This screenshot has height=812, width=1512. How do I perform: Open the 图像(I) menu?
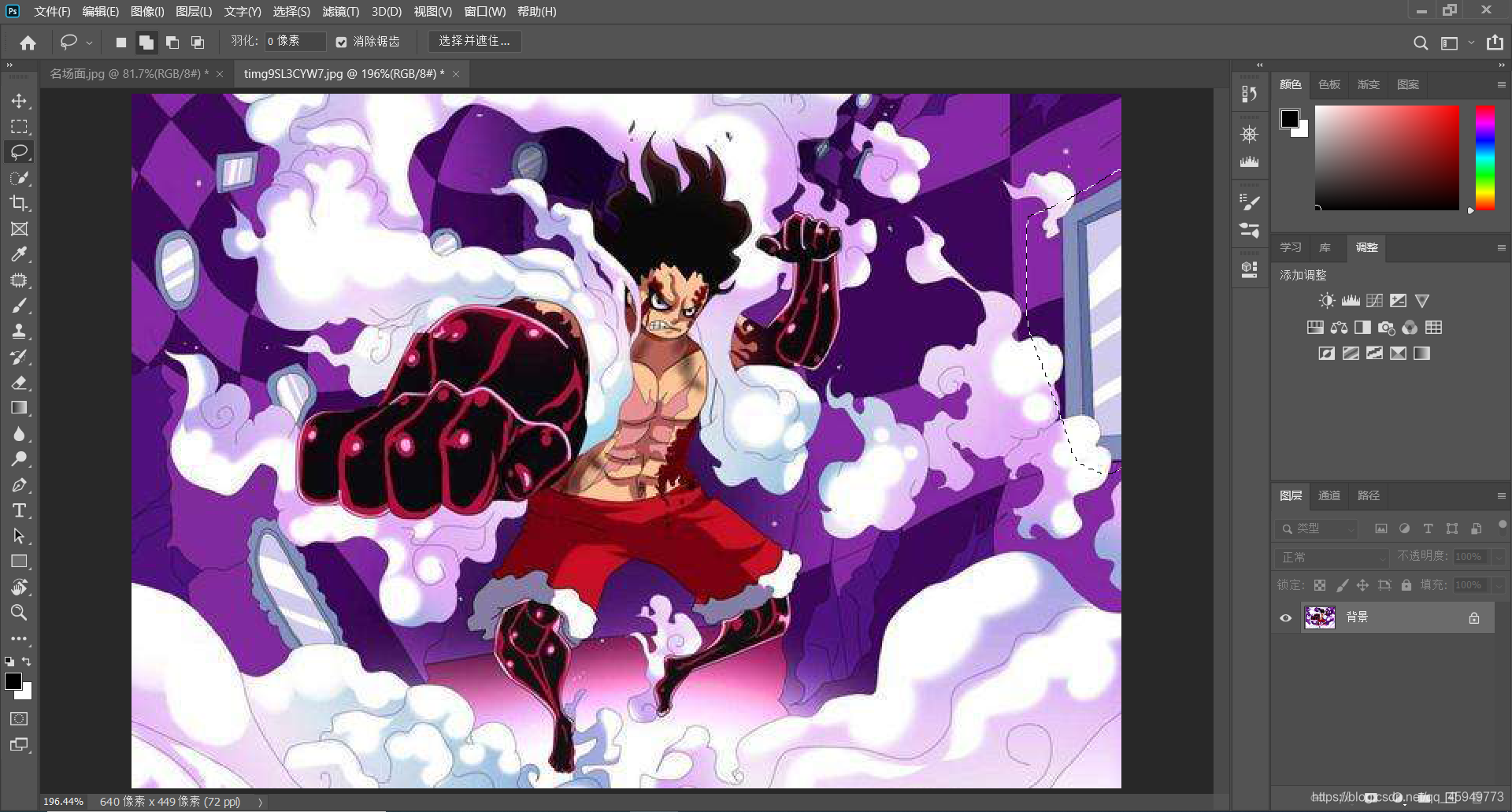(147, 12)
